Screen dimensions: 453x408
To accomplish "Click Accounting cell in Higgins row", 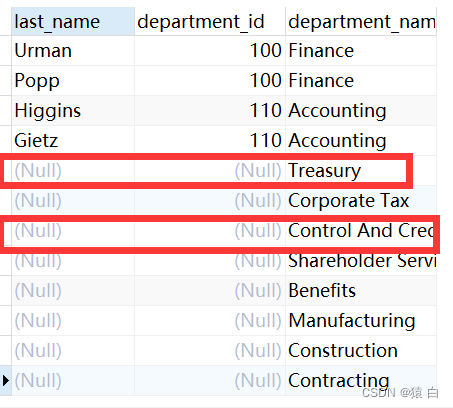I will click(x=361, y=111).
